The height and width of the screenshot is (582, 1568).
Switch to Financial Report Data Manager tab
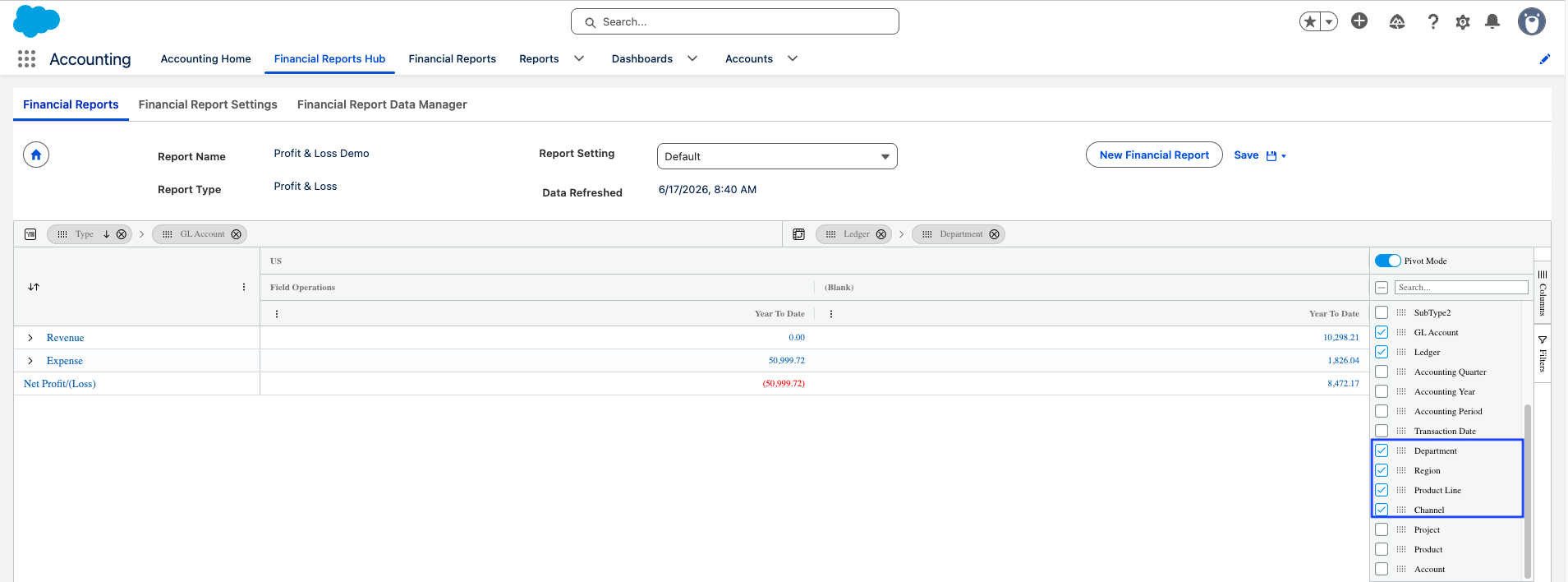(x=382, y=104)
